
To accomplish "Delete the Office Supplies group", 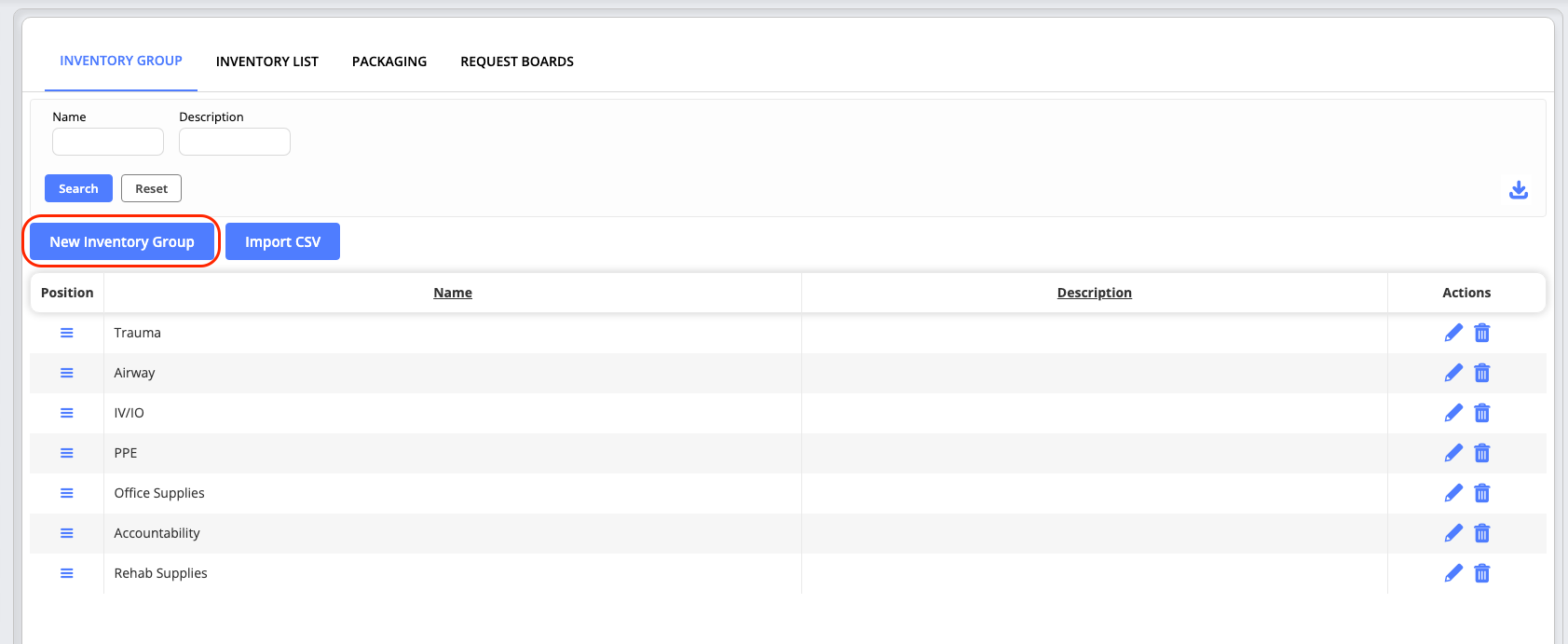I will click(1482, 493).
